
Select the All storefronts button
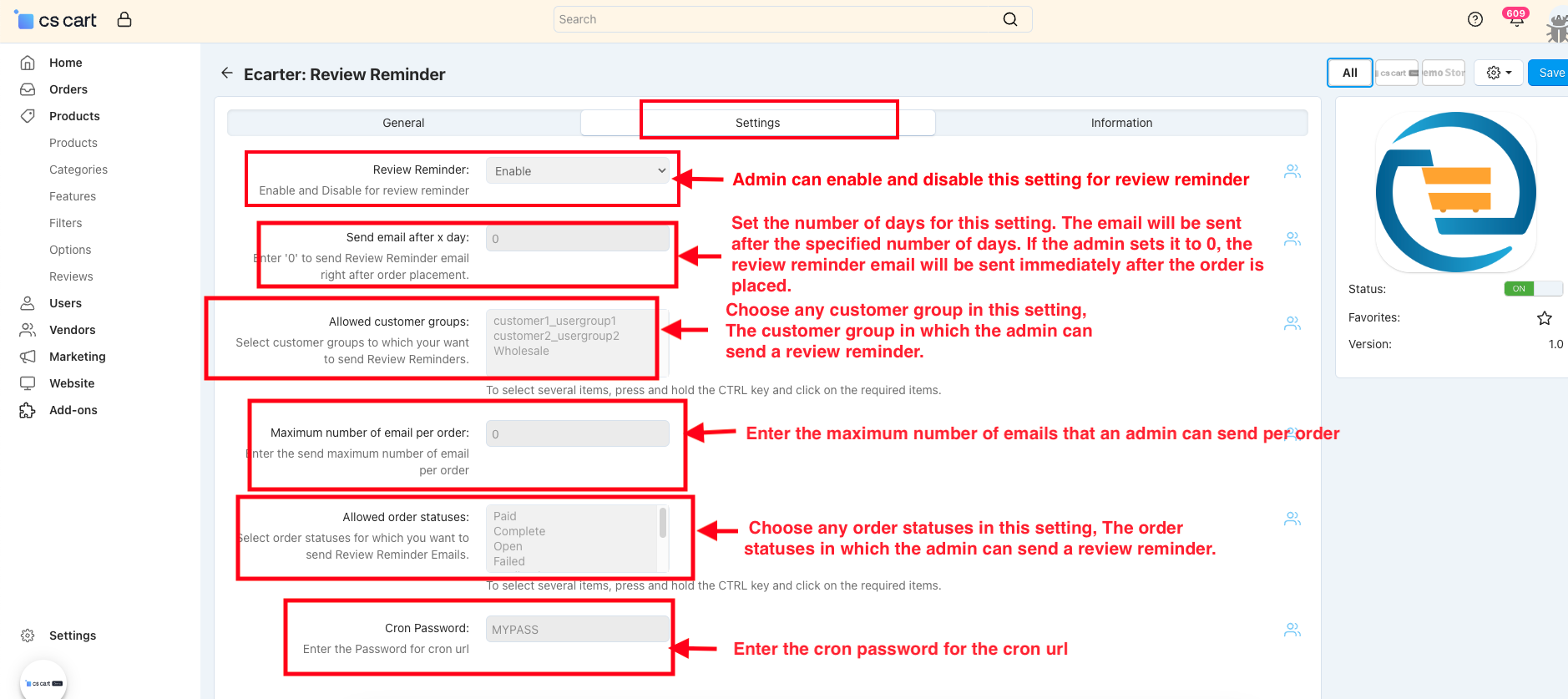pos(1349,73)
